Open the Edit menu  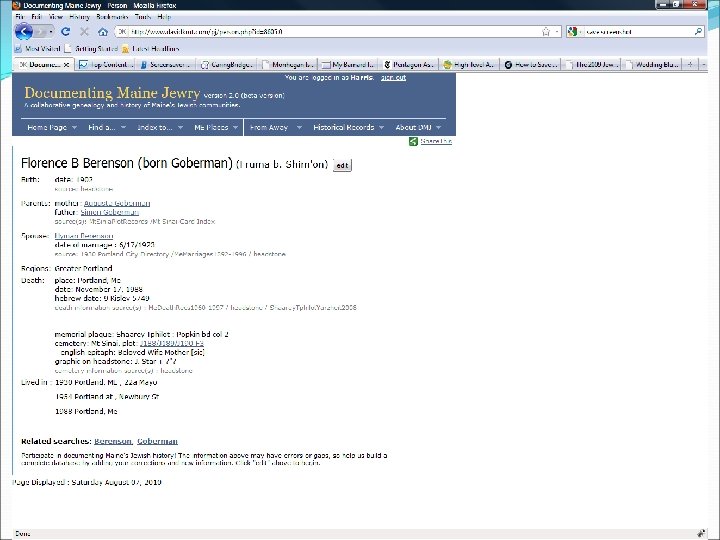pos(36,17)
